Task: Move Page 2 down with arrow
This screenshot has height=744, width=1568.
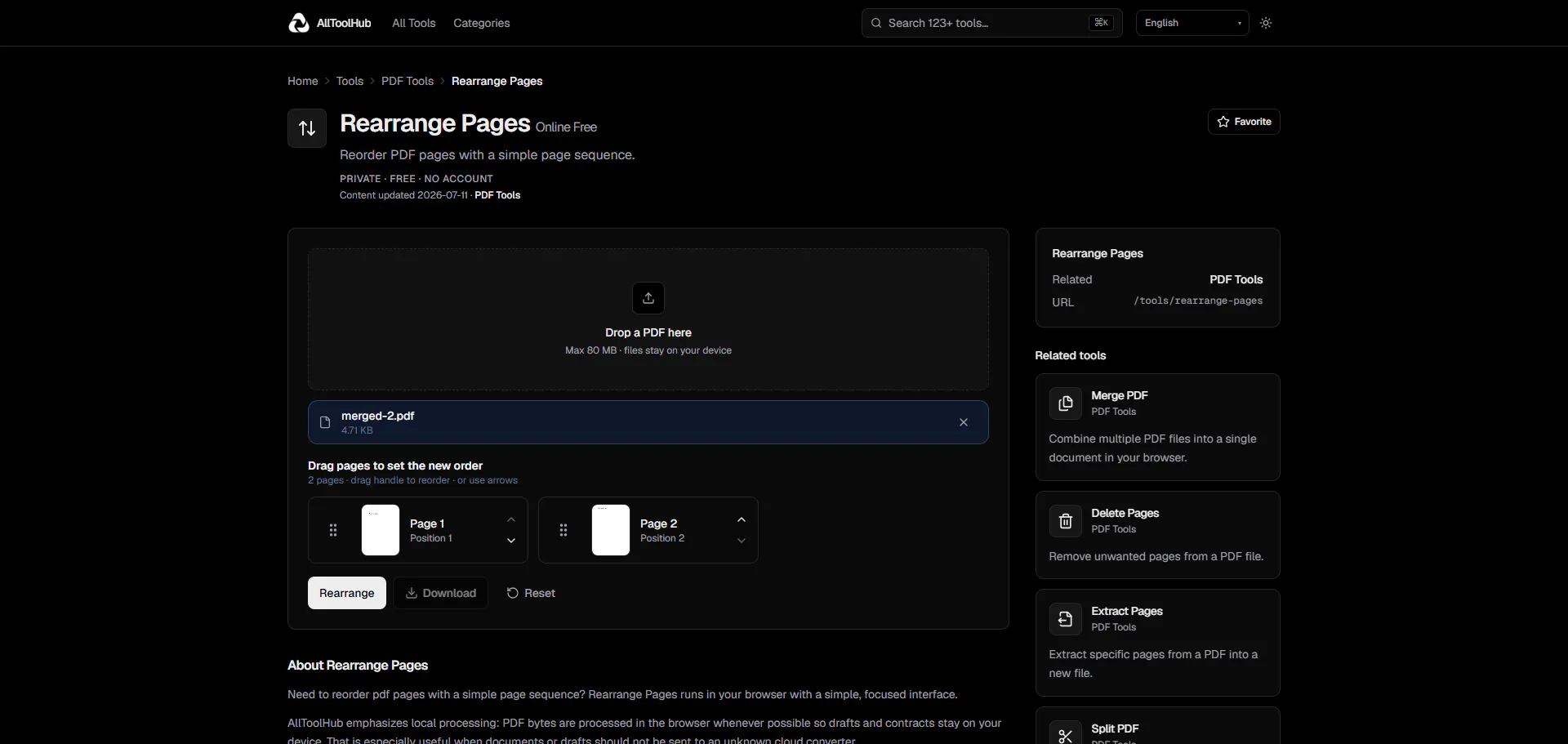Action: tap(742, 541)
